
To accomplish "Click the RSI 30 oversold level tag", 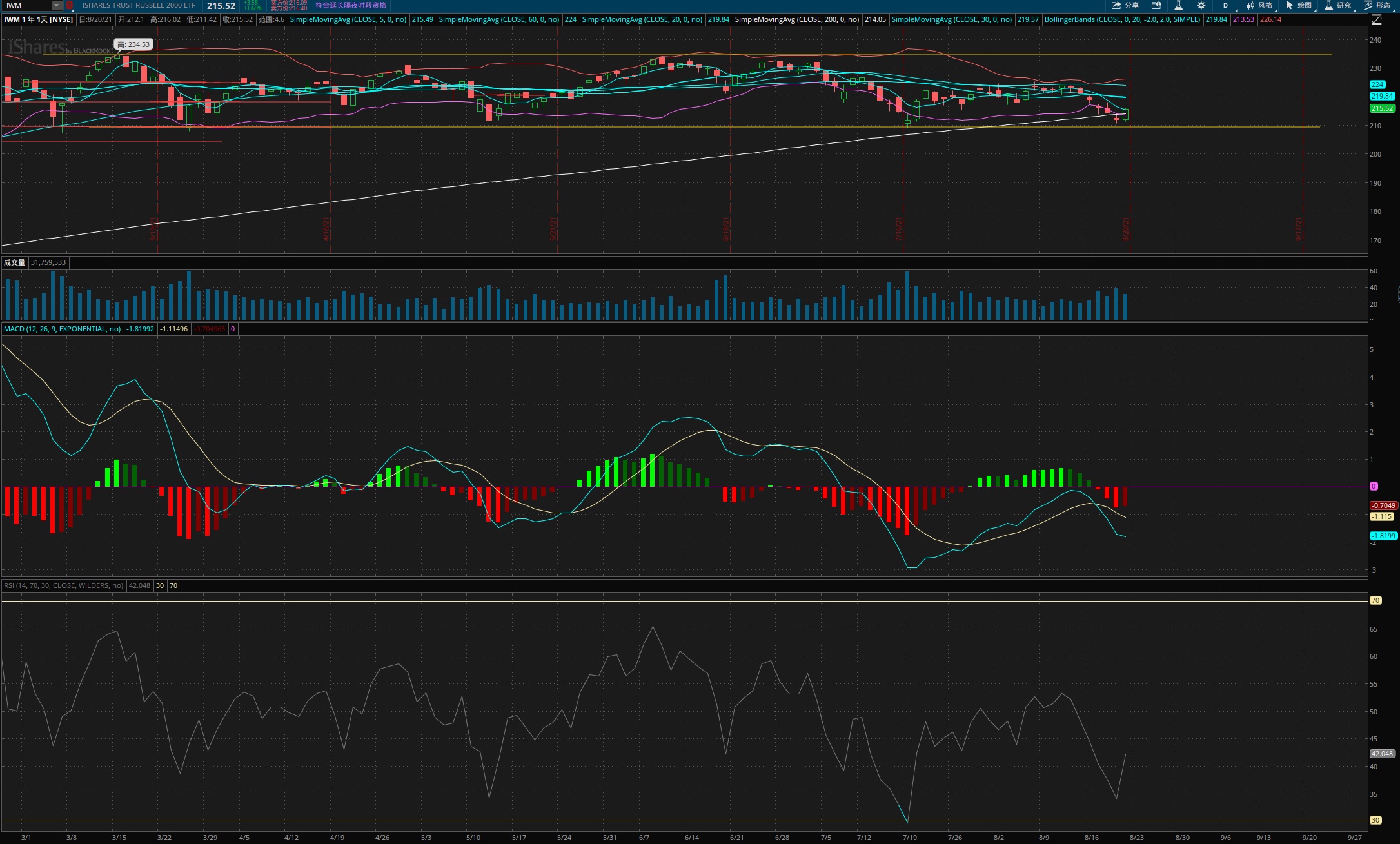I will coord(1375,820).
